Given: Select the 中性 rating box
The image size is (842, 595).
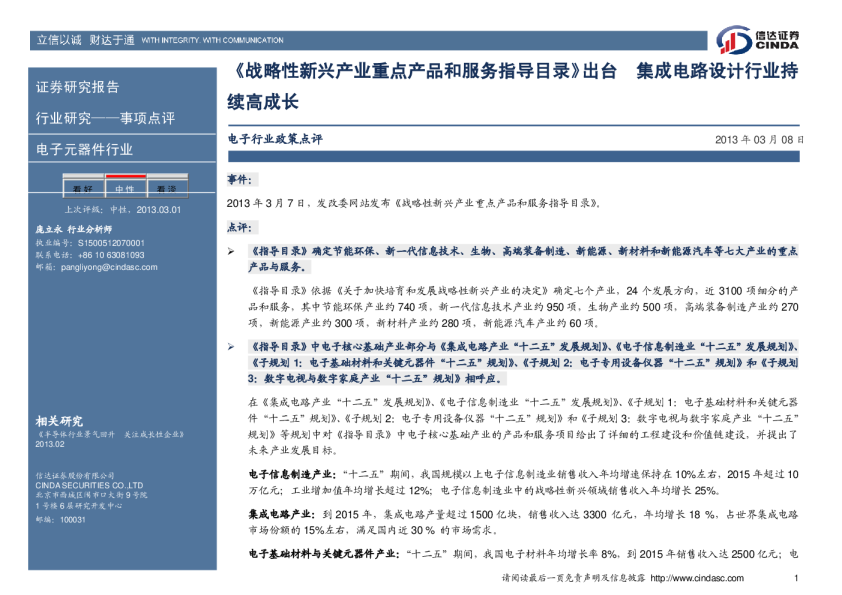Looking at the screenshot, I should [x=124, y=189].
